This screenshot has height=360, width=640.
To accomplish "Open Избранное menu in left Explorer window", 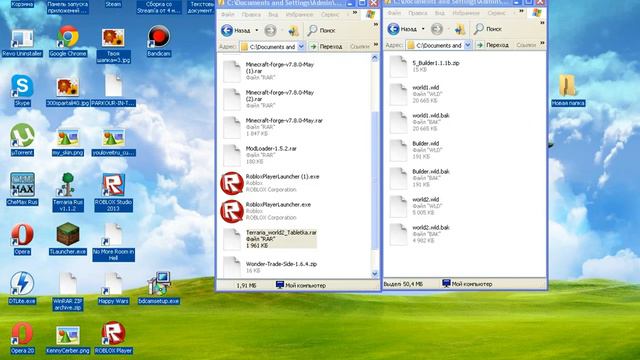I will [300, 15].
